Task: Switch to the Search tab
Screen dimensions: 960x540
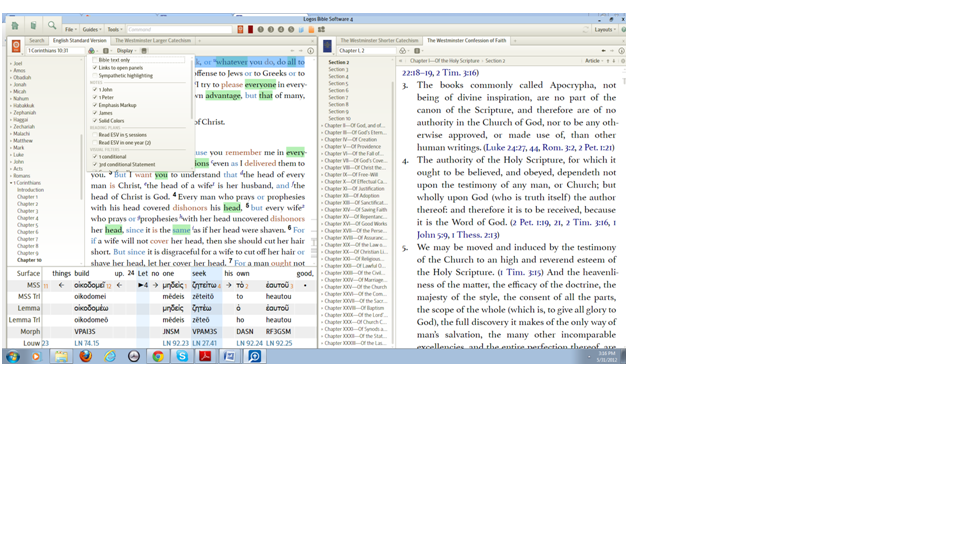Action: tap(37, 40)
